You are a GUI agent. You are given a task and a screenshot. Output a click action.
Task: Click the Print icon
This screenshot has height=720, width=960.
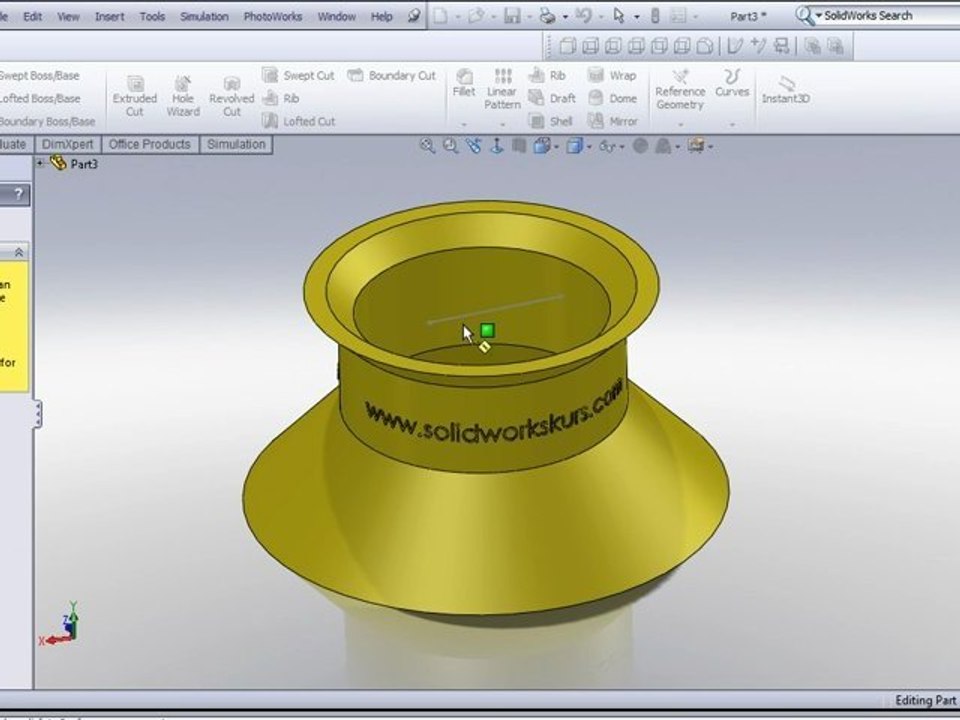click(x=547, y=15)
